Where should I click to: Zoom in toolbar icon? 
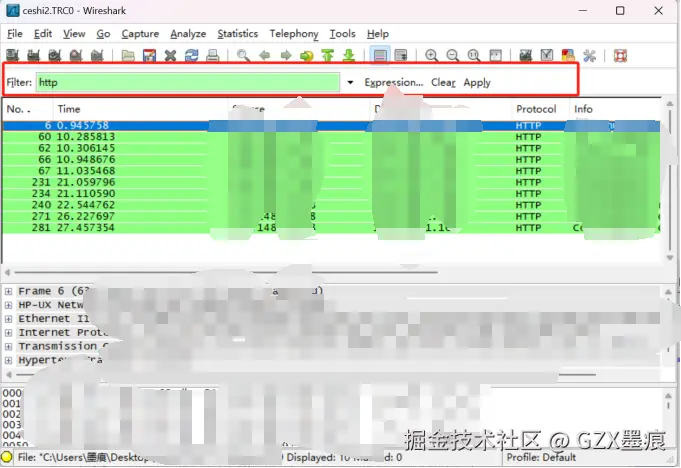pos(431,55)
